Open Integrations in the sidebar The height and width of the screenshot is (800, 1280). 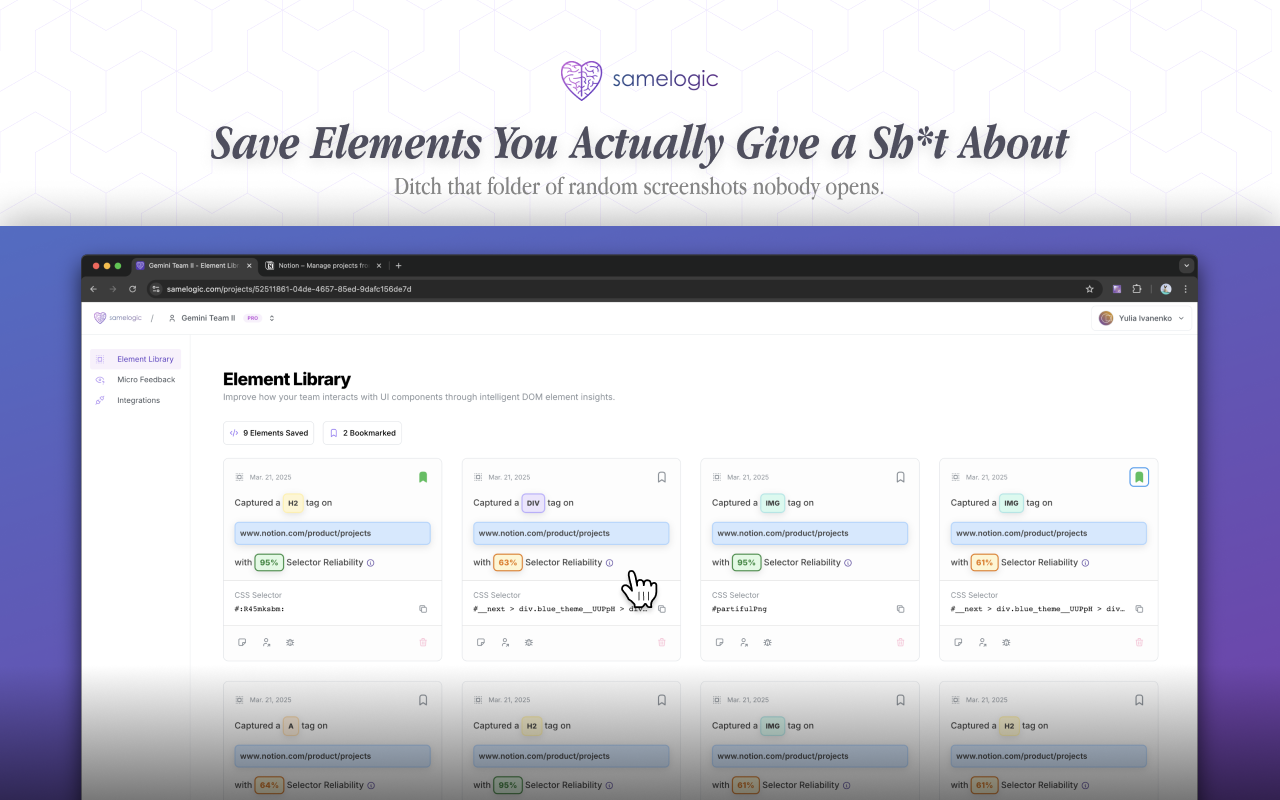point(136,400)
